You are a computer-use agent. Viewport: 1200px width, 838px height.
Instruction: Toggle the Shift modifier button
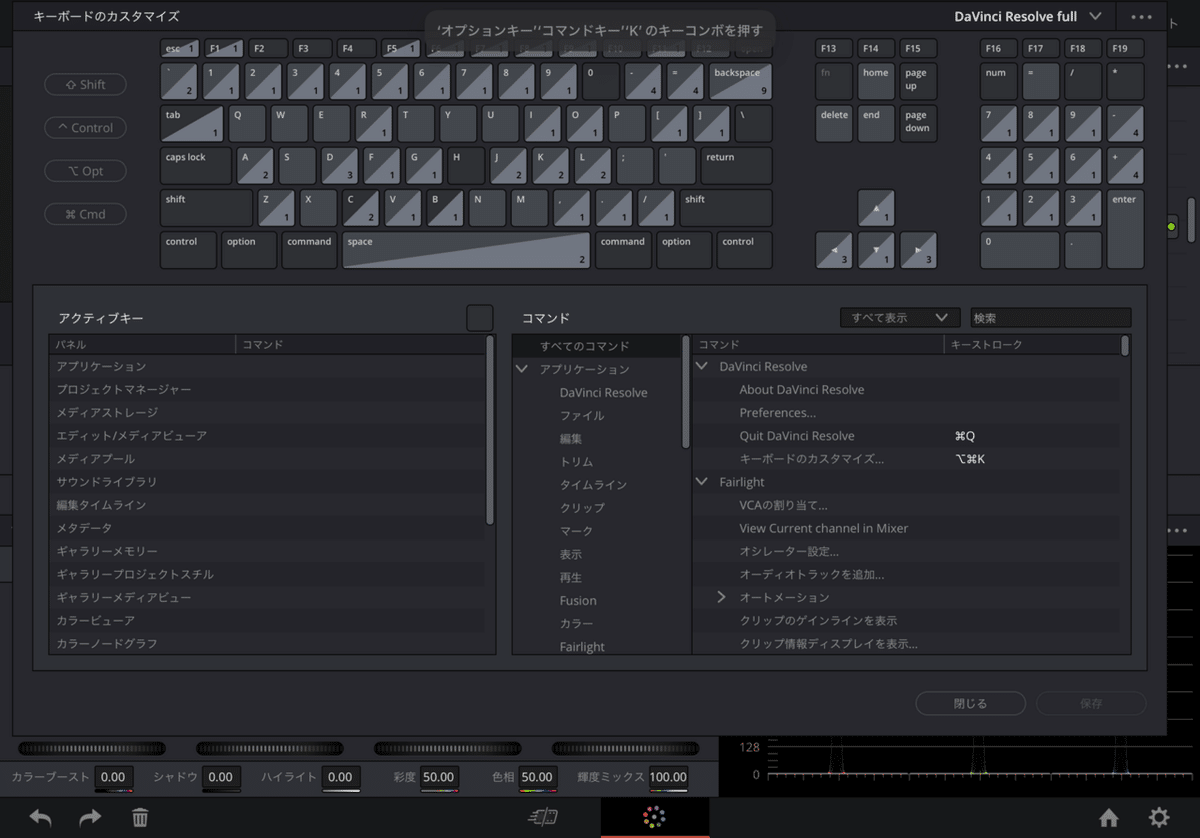point(86,85)
